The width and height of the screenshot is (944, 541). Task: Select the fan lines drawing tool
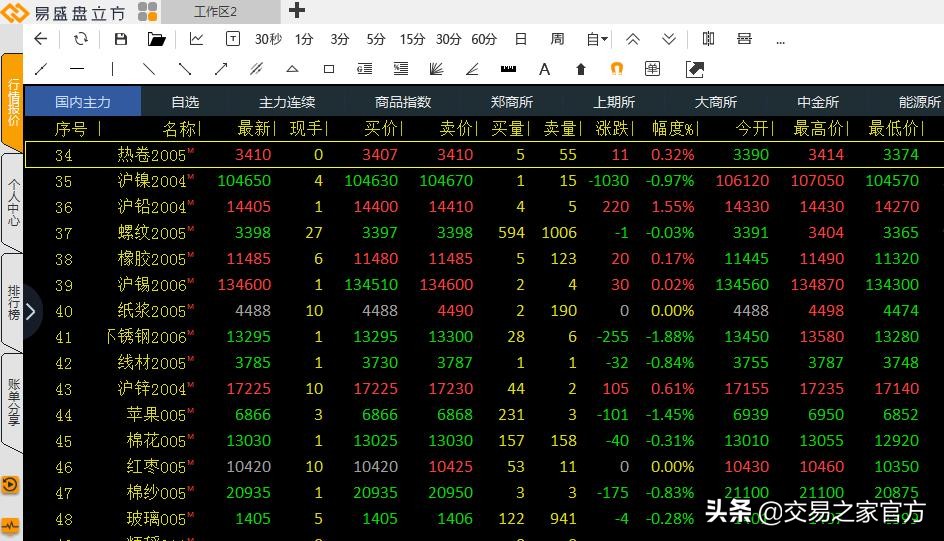click(x=436, y=69)
